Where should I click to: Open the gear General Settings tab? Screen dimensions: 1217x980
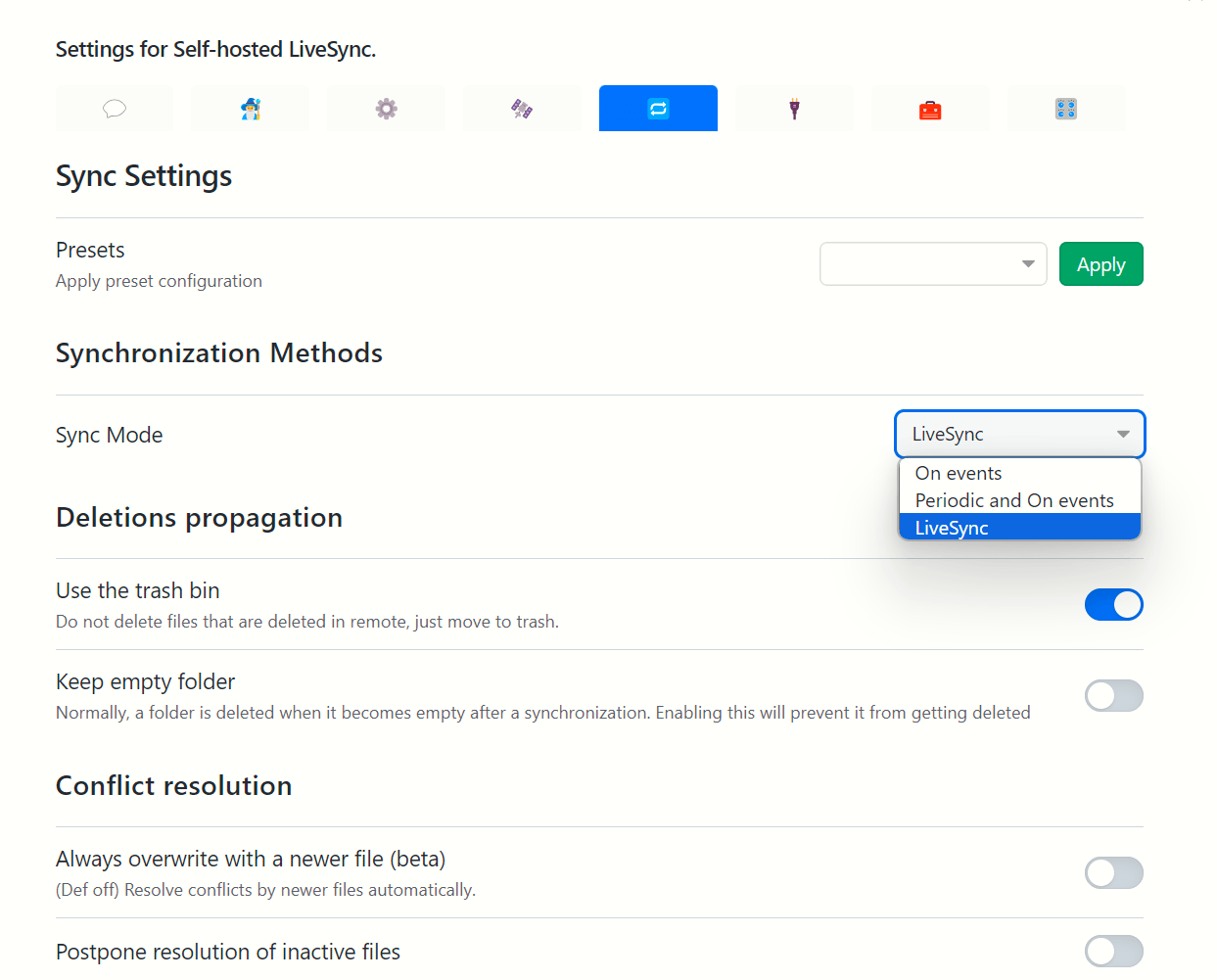click(x=387, y=109)
